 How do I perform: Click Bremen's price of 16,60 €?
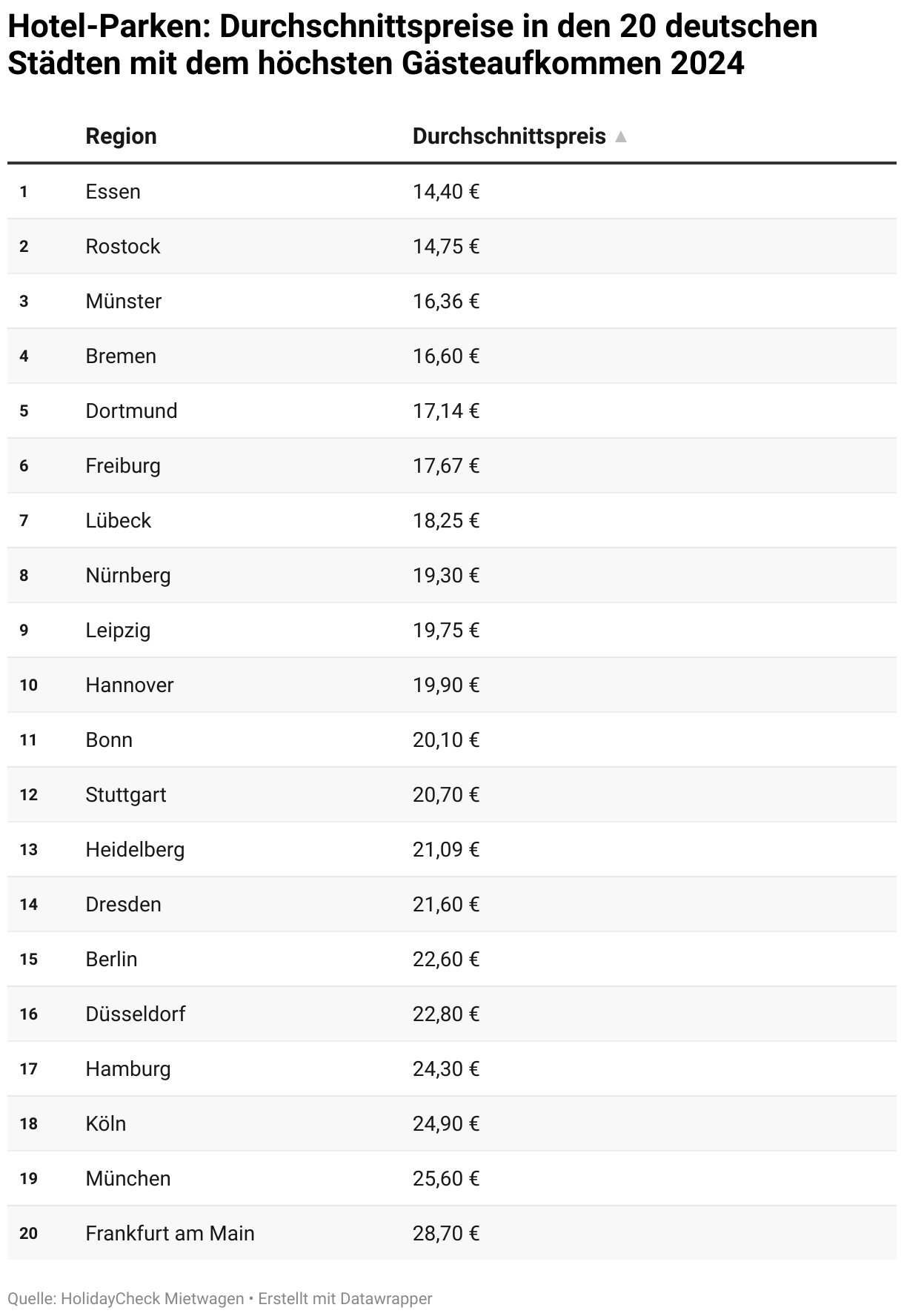pos(446,356)
